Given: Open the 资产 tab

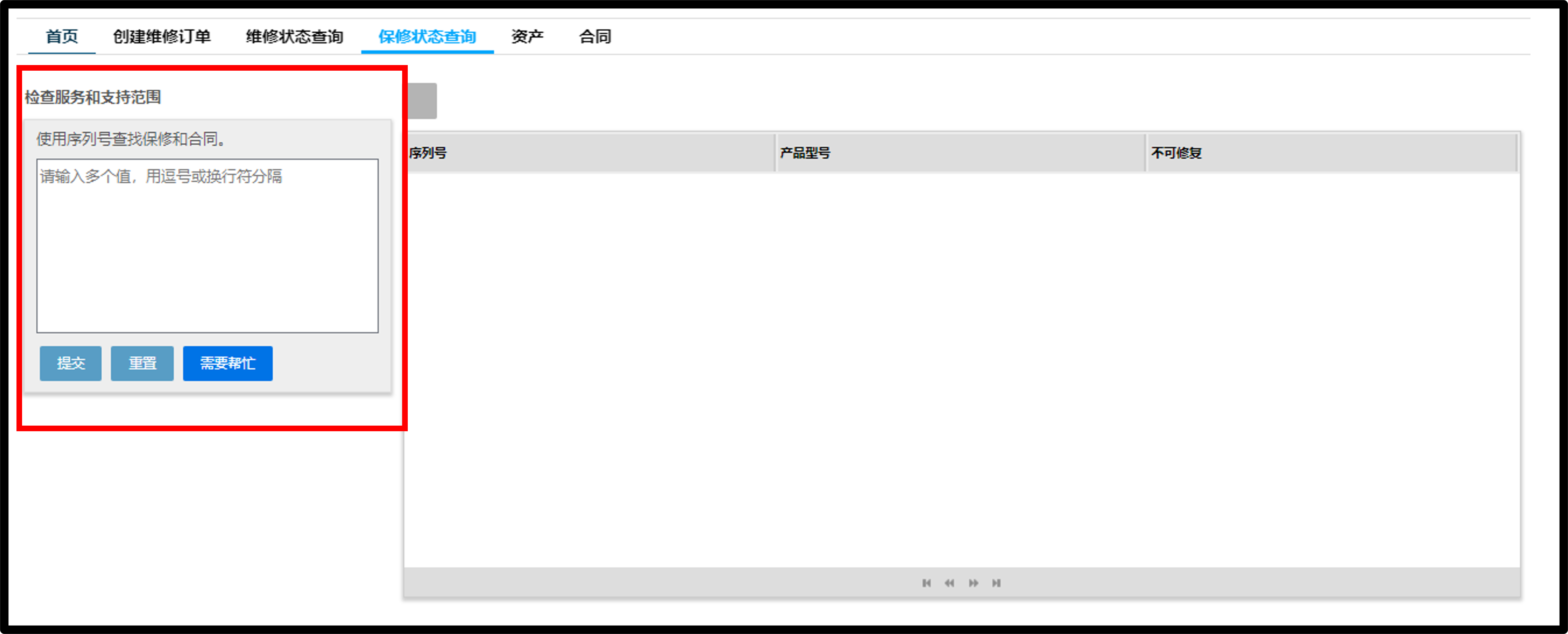Looking at the screenshot, I should tap(527, 37).
